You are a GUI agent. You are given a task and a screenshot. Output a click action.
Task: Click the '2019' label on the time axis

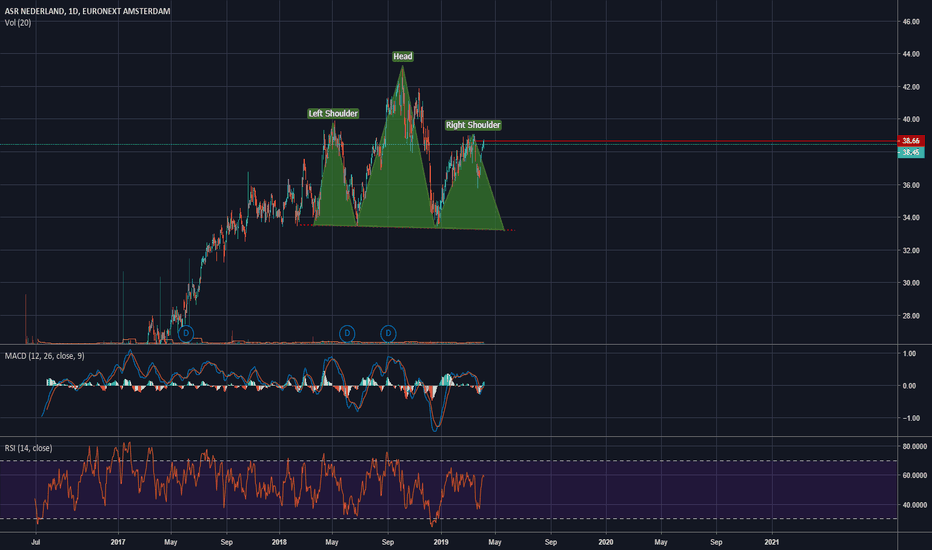[441, 542]
